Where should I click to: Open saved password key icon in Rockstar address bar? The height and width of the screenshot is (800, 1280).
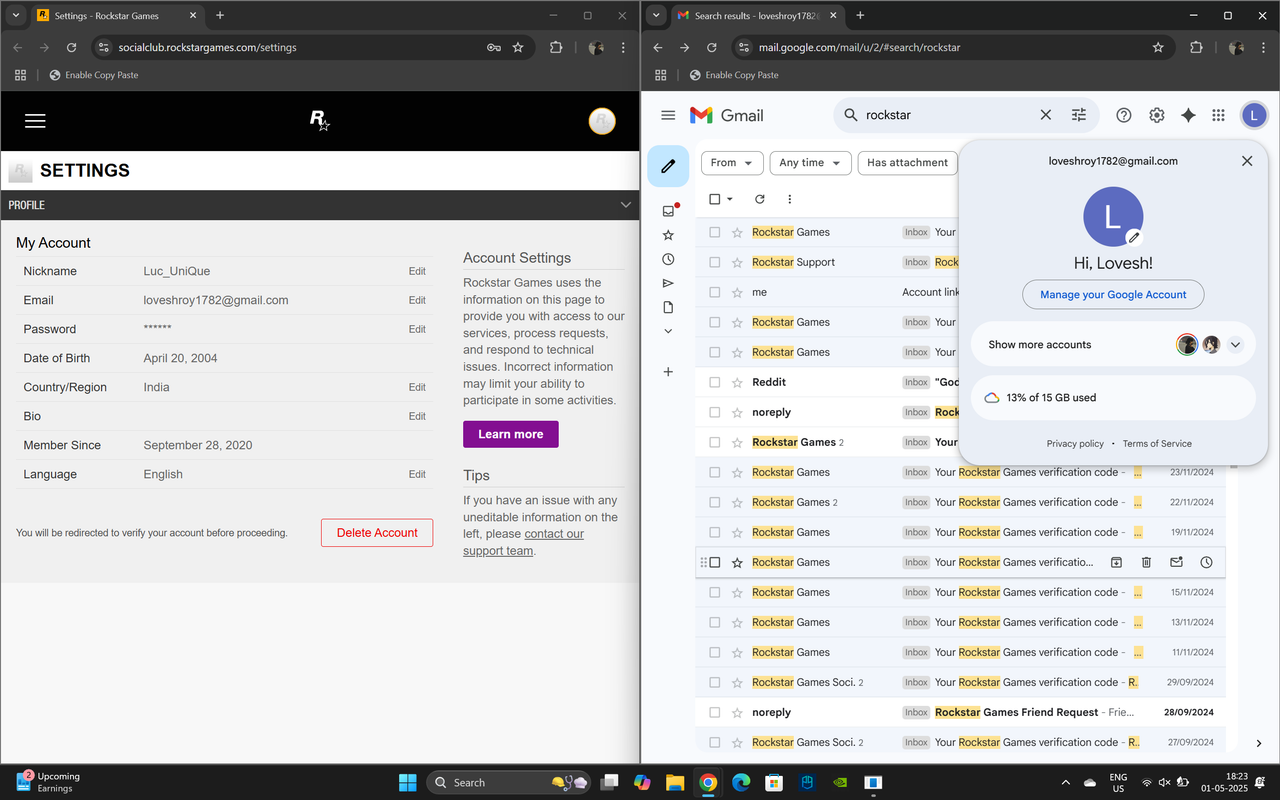click(x=494, y=47)
